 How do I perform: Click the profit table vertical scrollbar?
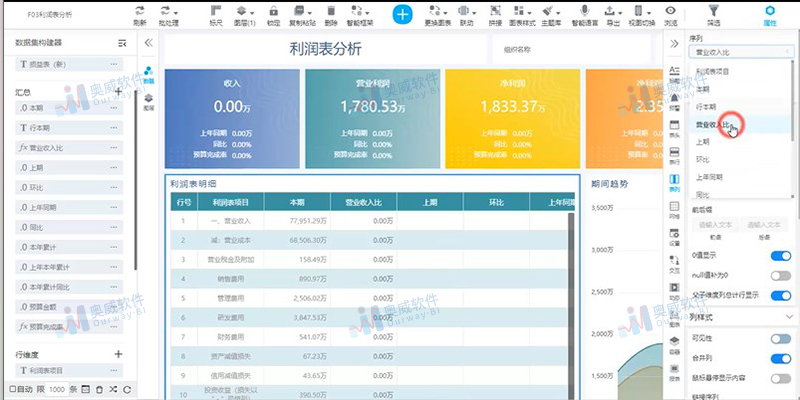pyautogui.click(x=571, y=306)
